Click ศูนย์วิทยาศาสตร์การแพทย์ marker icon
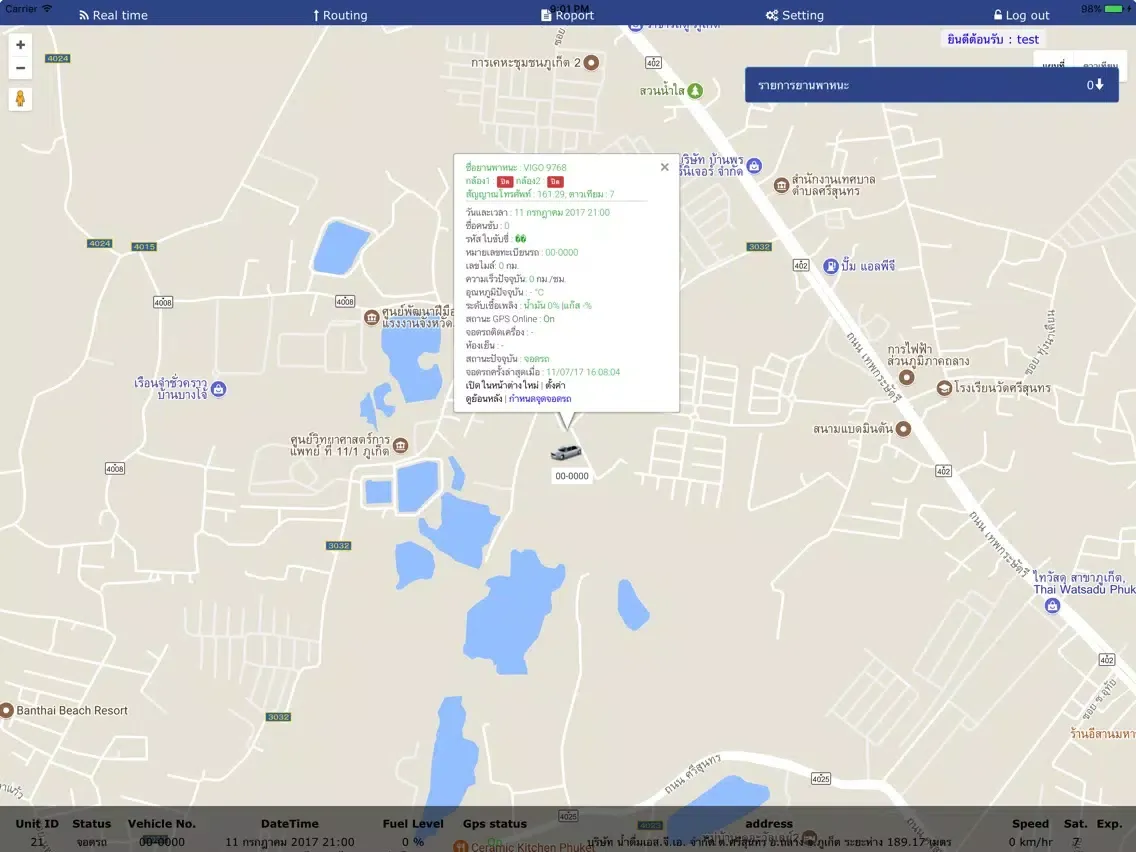The image size is (1136, 852). click(400, 445)
